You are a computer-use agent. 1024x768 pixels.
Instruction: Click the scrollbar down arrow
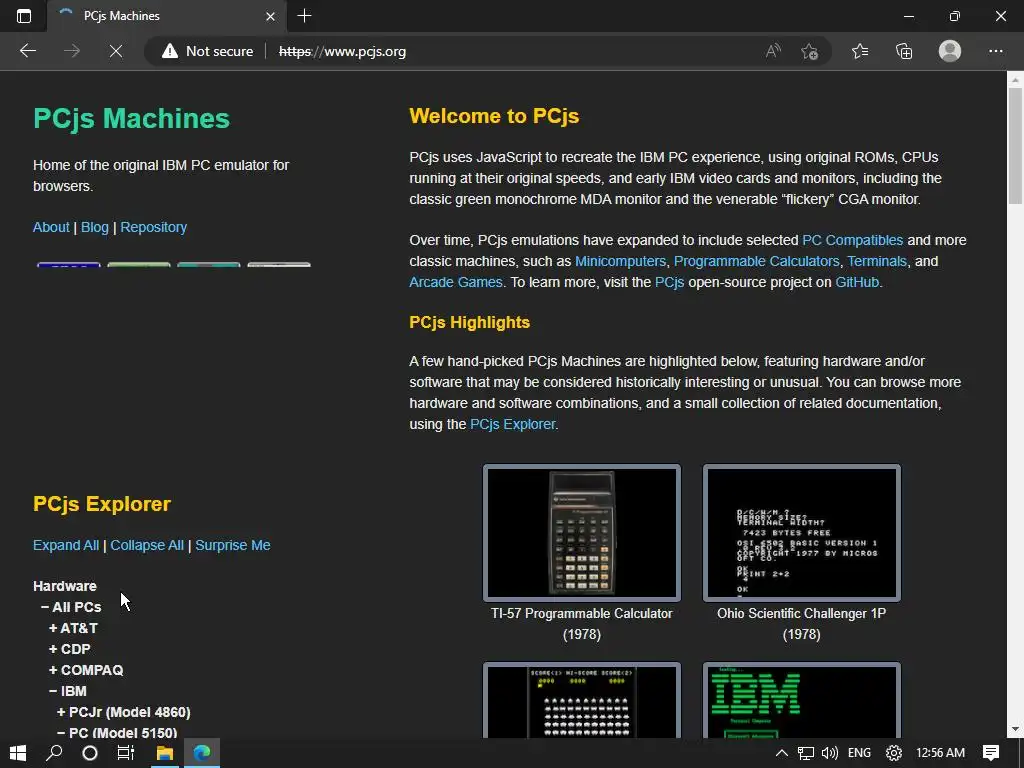pyautogui.click(x=1015, y=729)
